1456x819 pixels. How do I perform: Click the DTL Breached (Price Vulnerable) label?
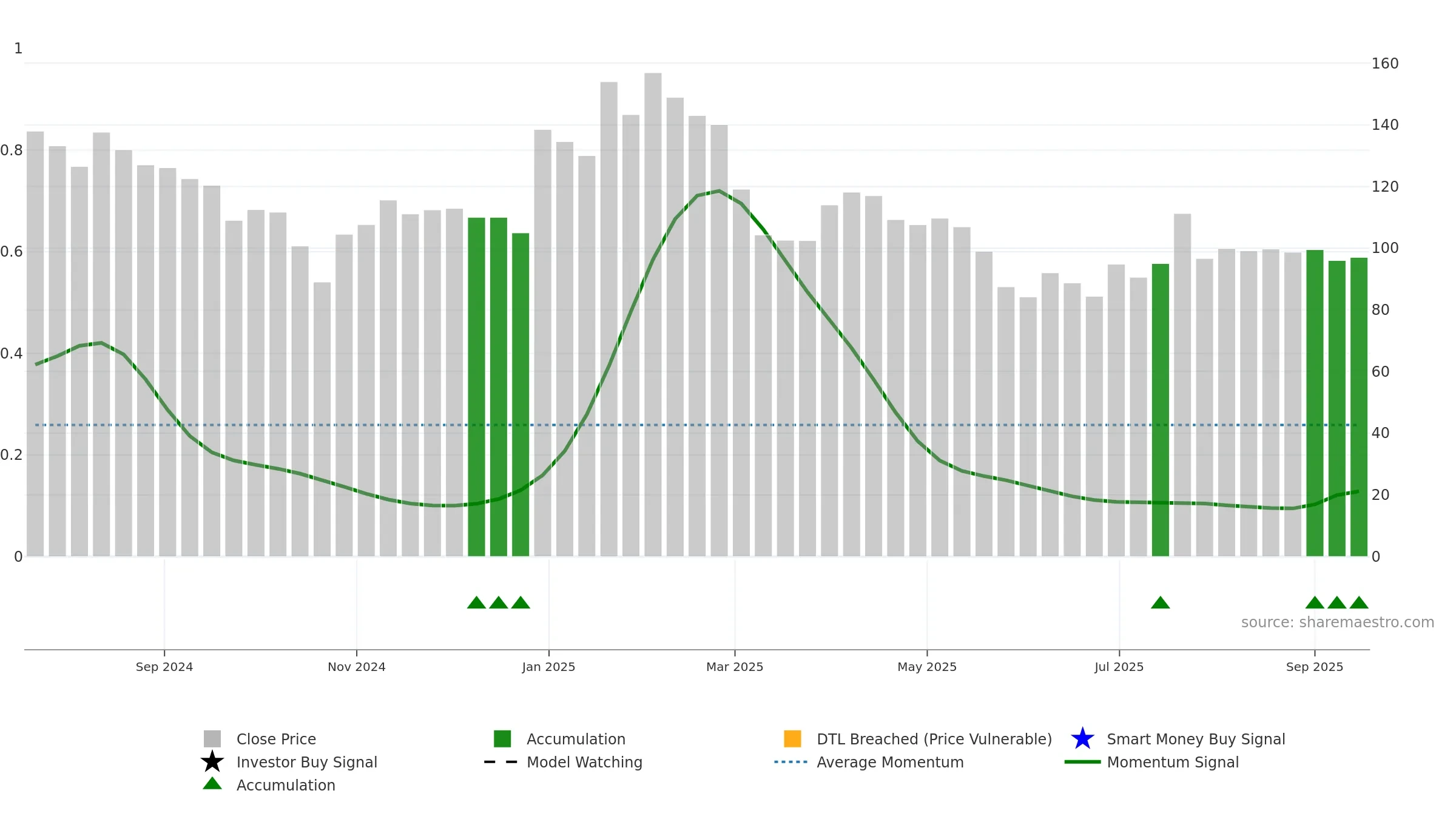(x=934, y=739)
